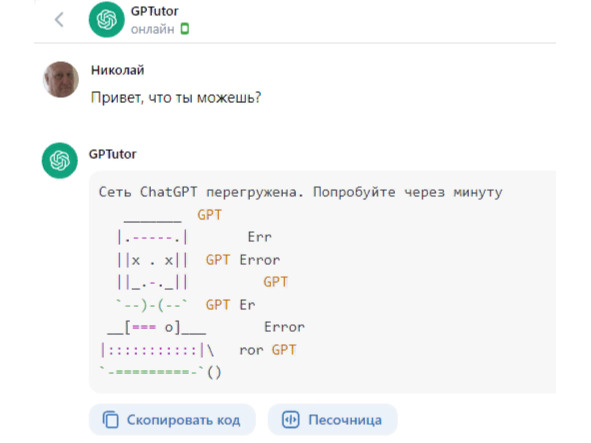Click the ASCII face line with x . x
This screenshot has width=591, height=443.
pyautogui.click(x=152, y=260)
